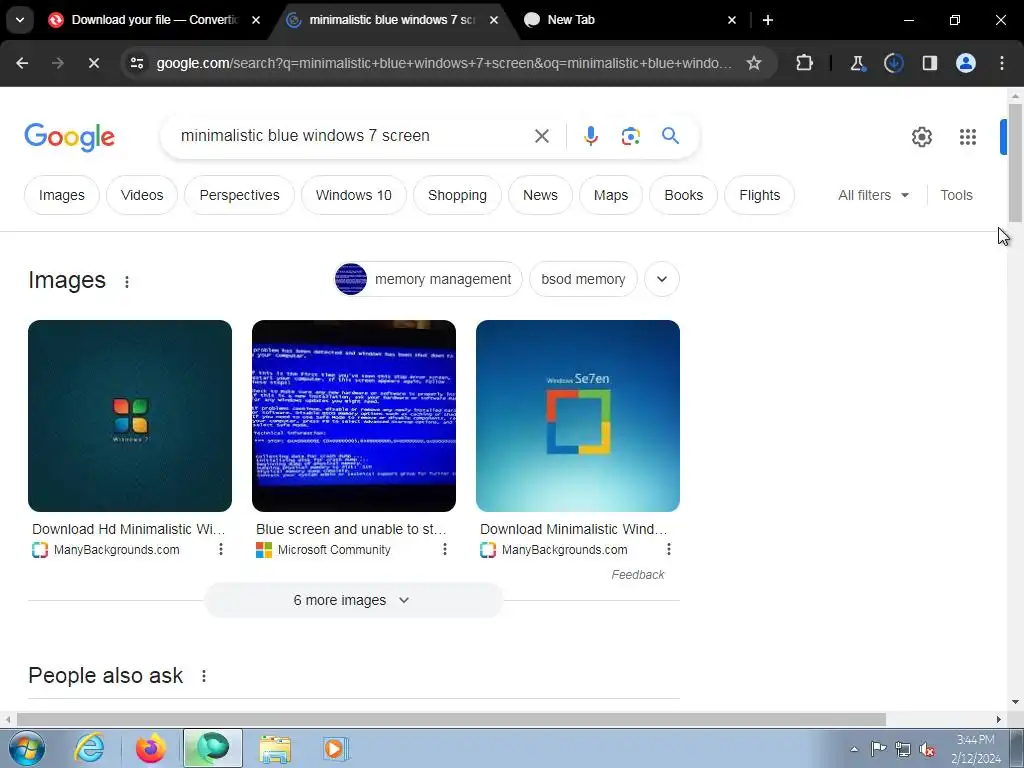This screenshot has width=1024, height=768.
Task: Click the memory management suggestion chip
Action: 428,279
